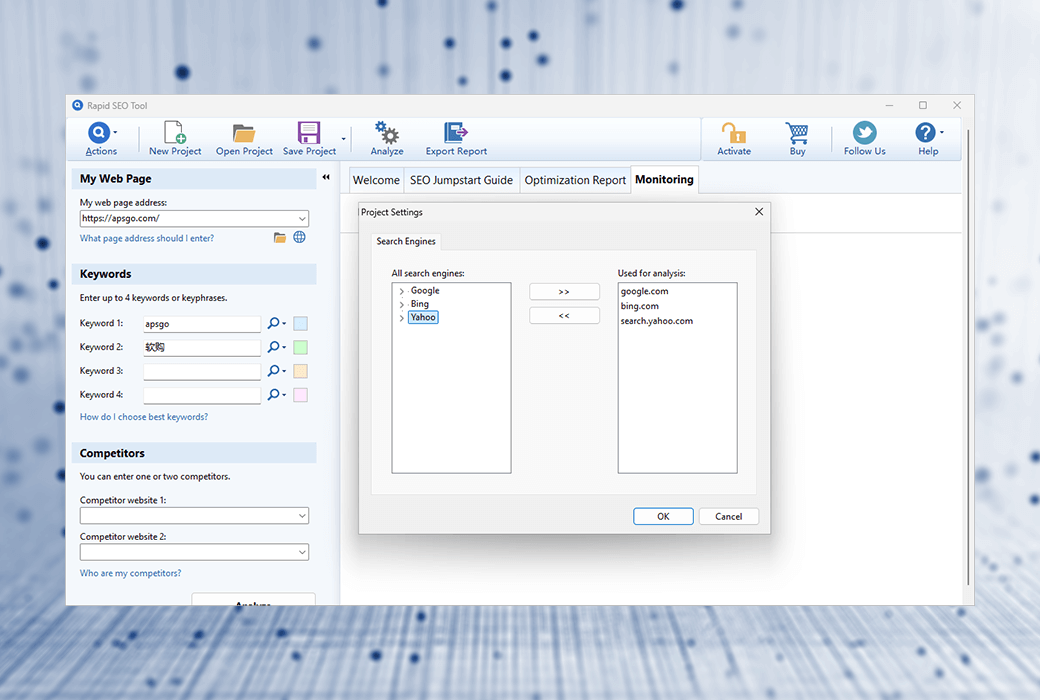Click the Keyword 3 input field

click(202, 372)
